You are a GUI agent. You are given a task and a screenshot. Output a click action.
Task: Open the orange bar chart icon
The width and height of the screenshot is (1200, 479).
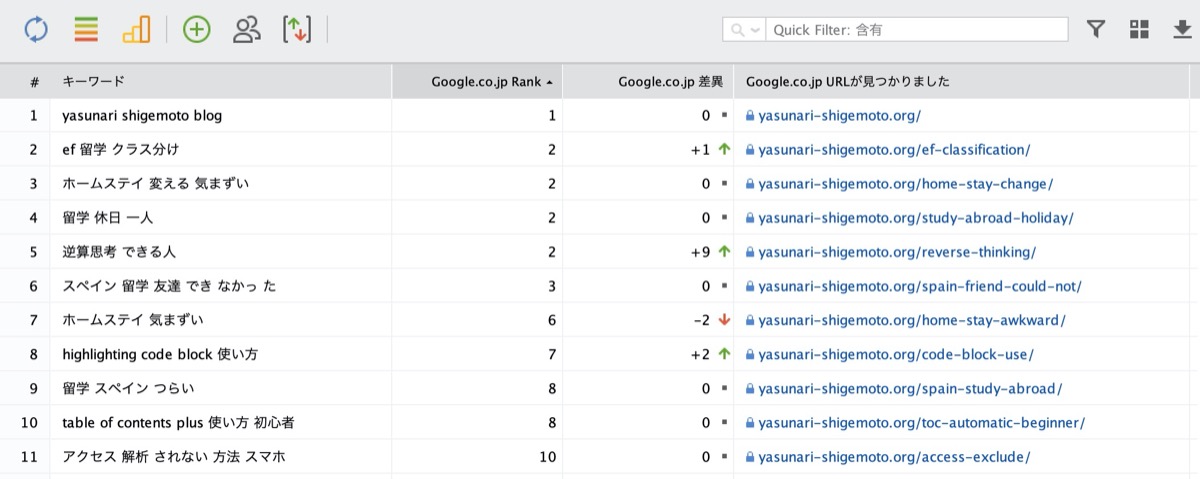(x=136, y=30)
